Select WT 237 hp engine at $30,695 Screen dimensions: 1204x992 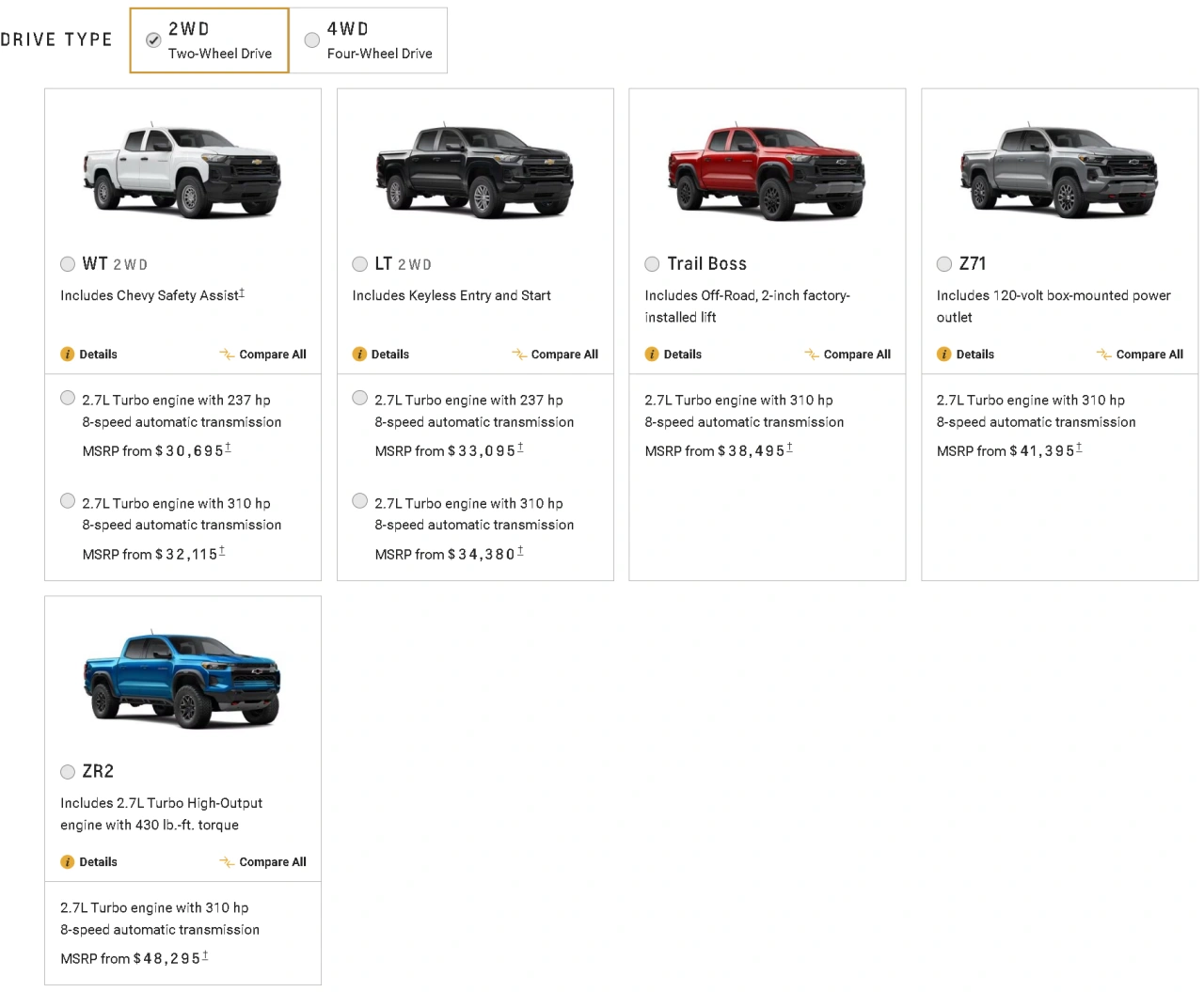pos(68,398)
